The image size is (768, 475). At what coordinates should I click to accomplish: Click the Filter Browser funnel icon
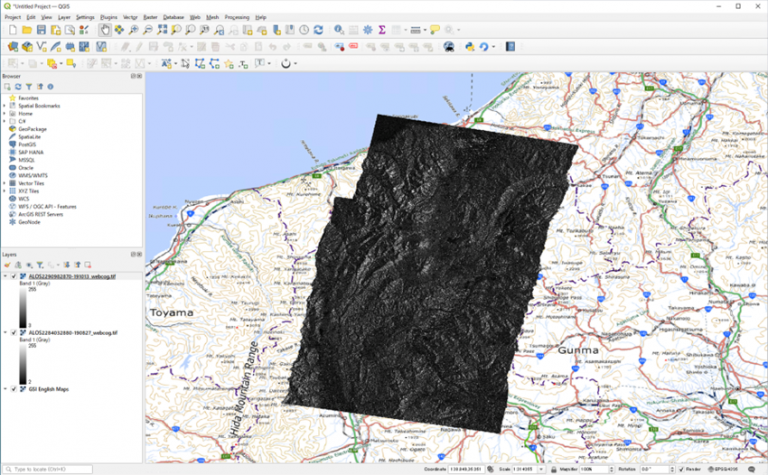[x=29, y=87]
